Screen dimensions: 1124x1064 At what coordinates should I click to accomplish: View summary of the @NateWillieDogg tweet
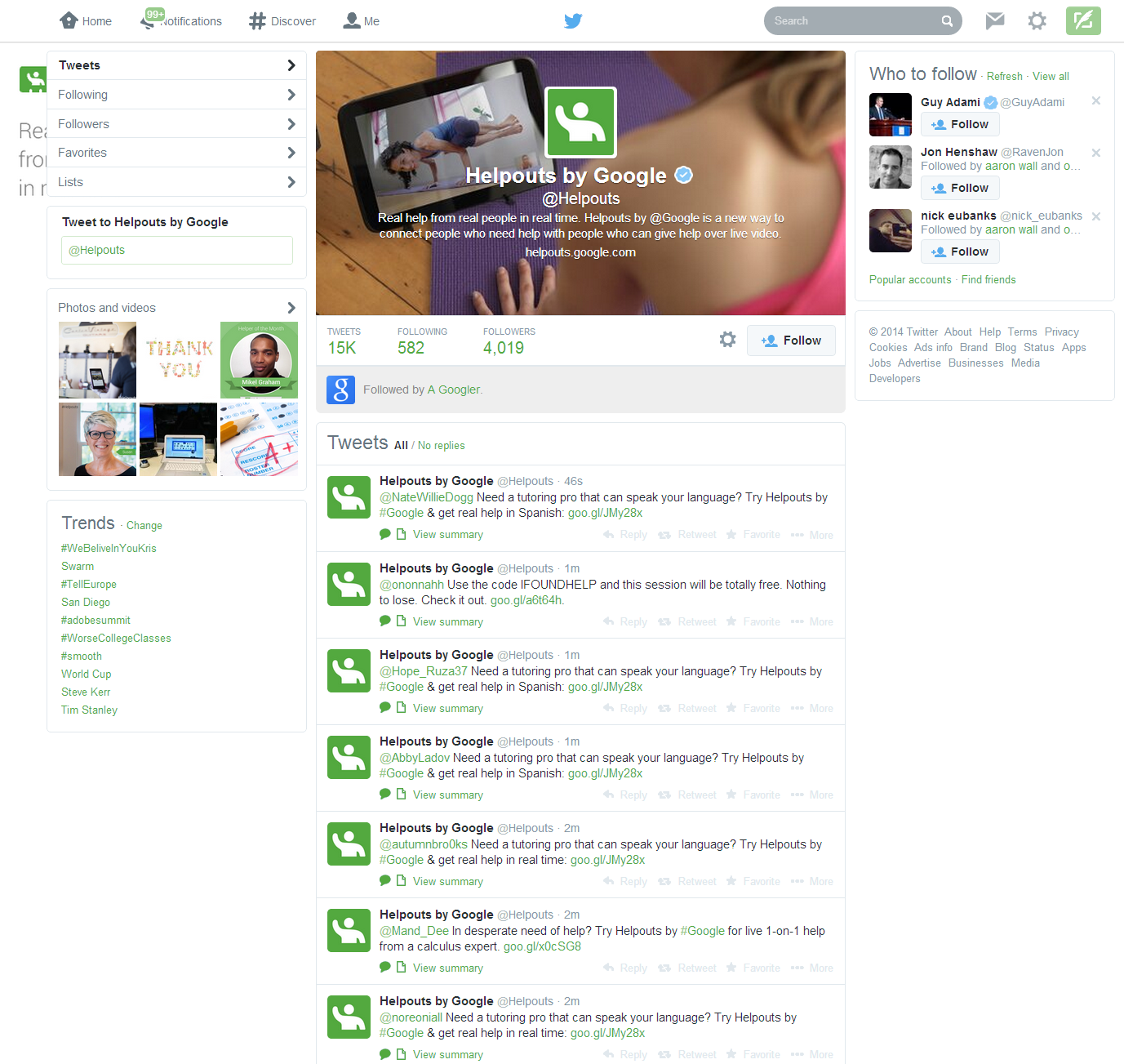pos(448,535)
